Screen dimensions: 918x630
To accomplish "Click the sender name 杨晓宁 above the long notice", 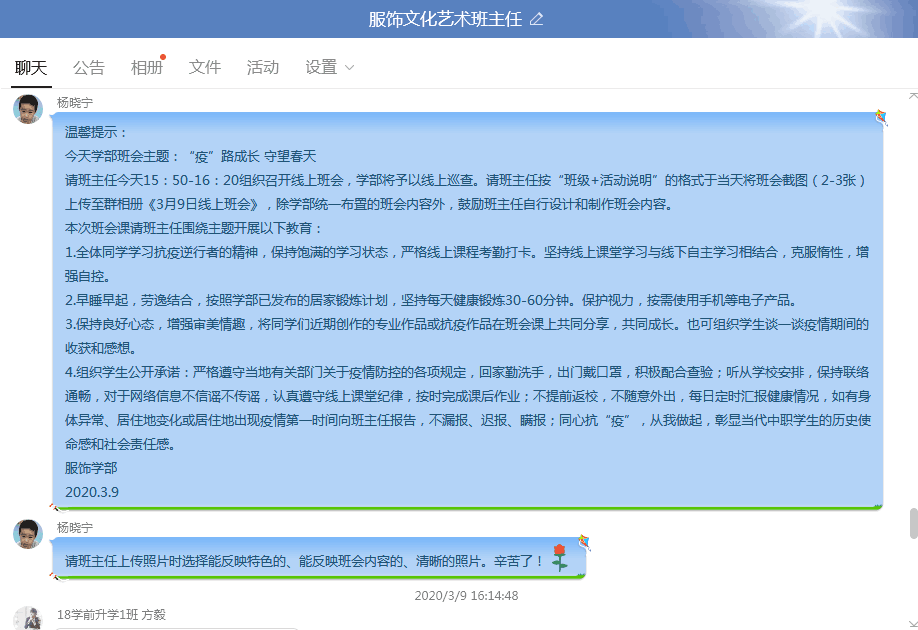I will tap(75, 102).
